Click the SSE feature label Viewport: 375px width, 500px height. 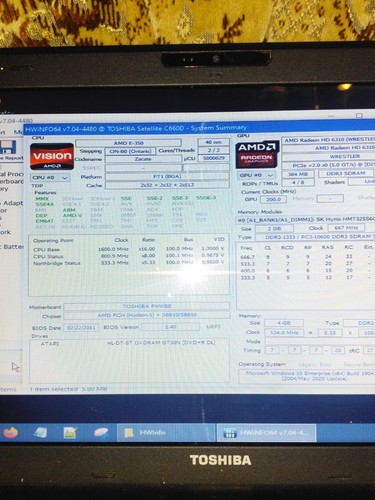[x=126, y=198]
